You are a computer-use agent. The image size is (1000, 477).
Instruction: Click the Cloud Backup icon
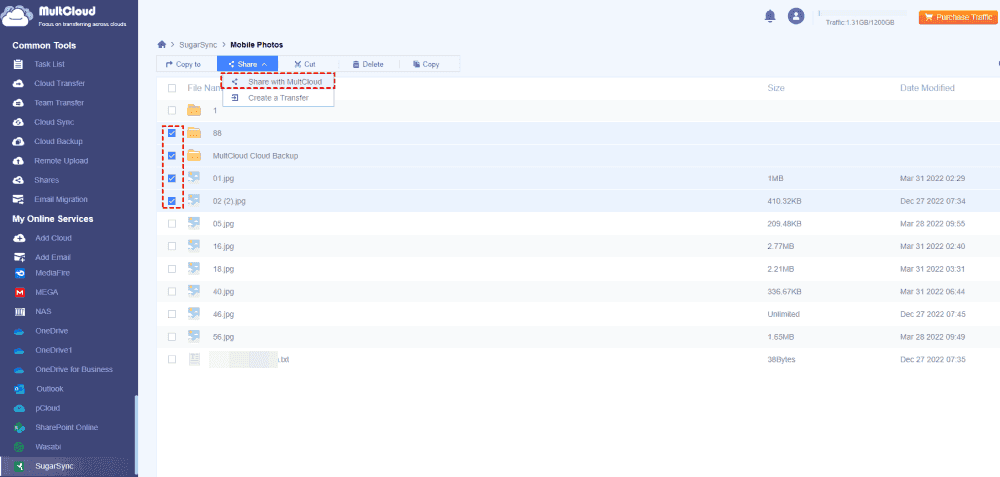tap(19, 142)
